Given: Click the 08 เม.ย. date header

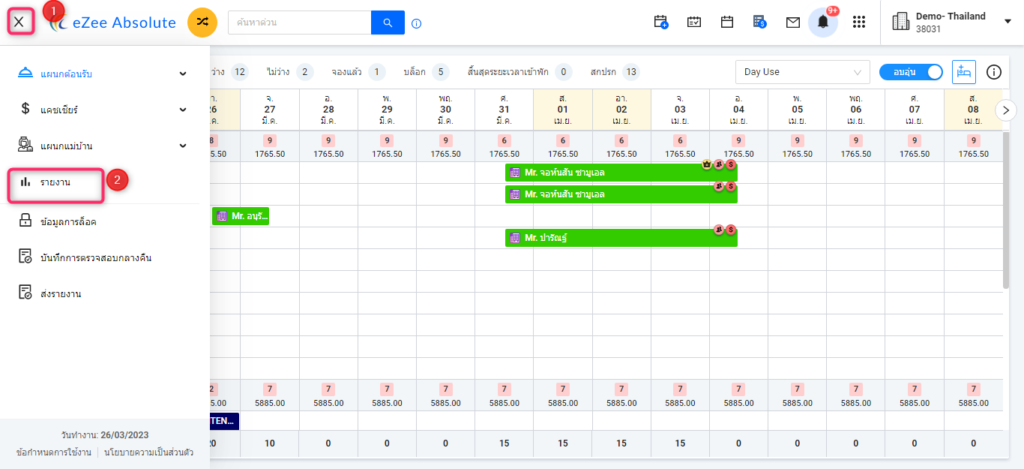Looking at the screenshot, I should click(x=973, y=110).
